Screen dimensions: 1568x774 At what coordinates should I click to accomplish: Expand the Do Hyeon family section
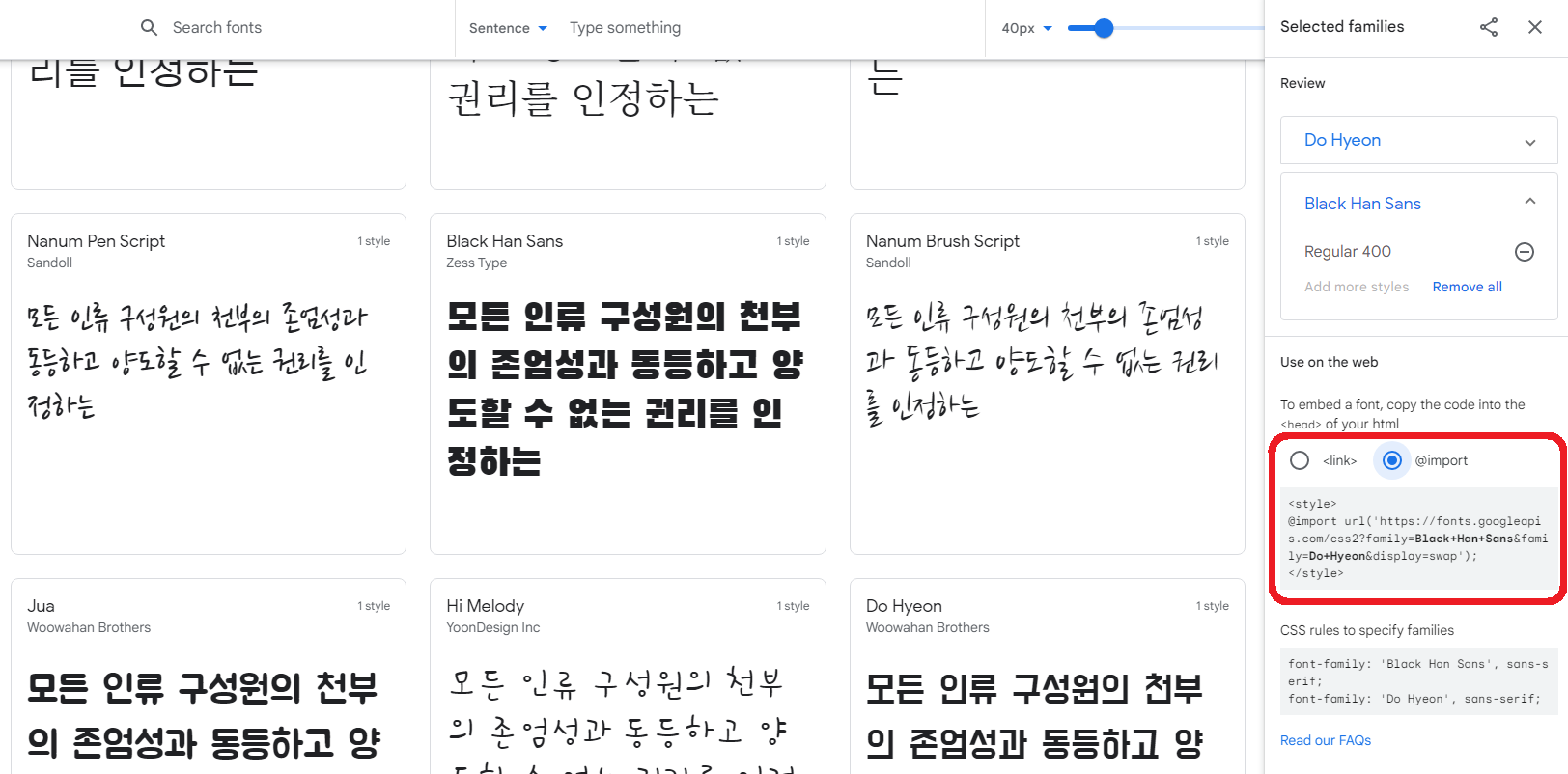click(x=1530, y=142)
